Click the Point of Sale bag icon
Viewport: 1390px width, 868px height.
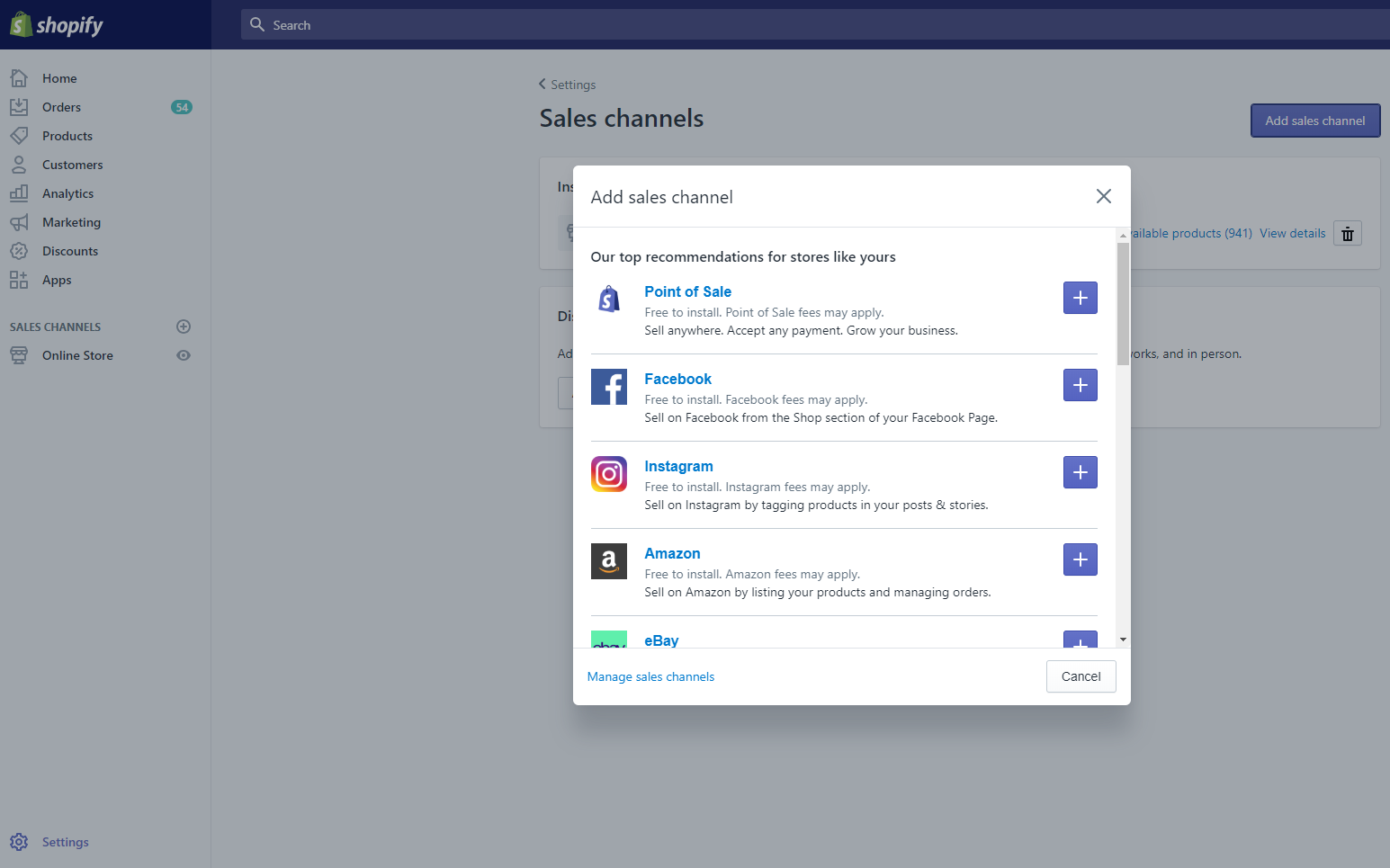tap(609, 298)
